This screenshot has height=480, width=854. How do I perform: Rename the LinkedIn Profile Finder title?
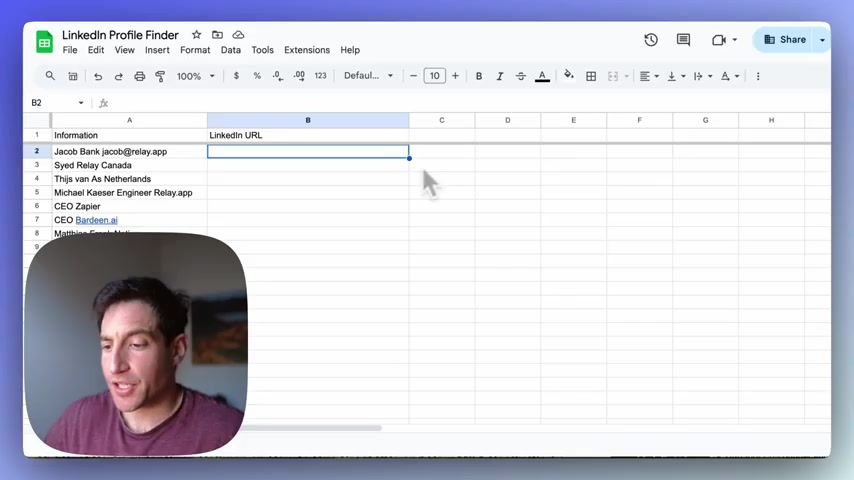[120, 35]
